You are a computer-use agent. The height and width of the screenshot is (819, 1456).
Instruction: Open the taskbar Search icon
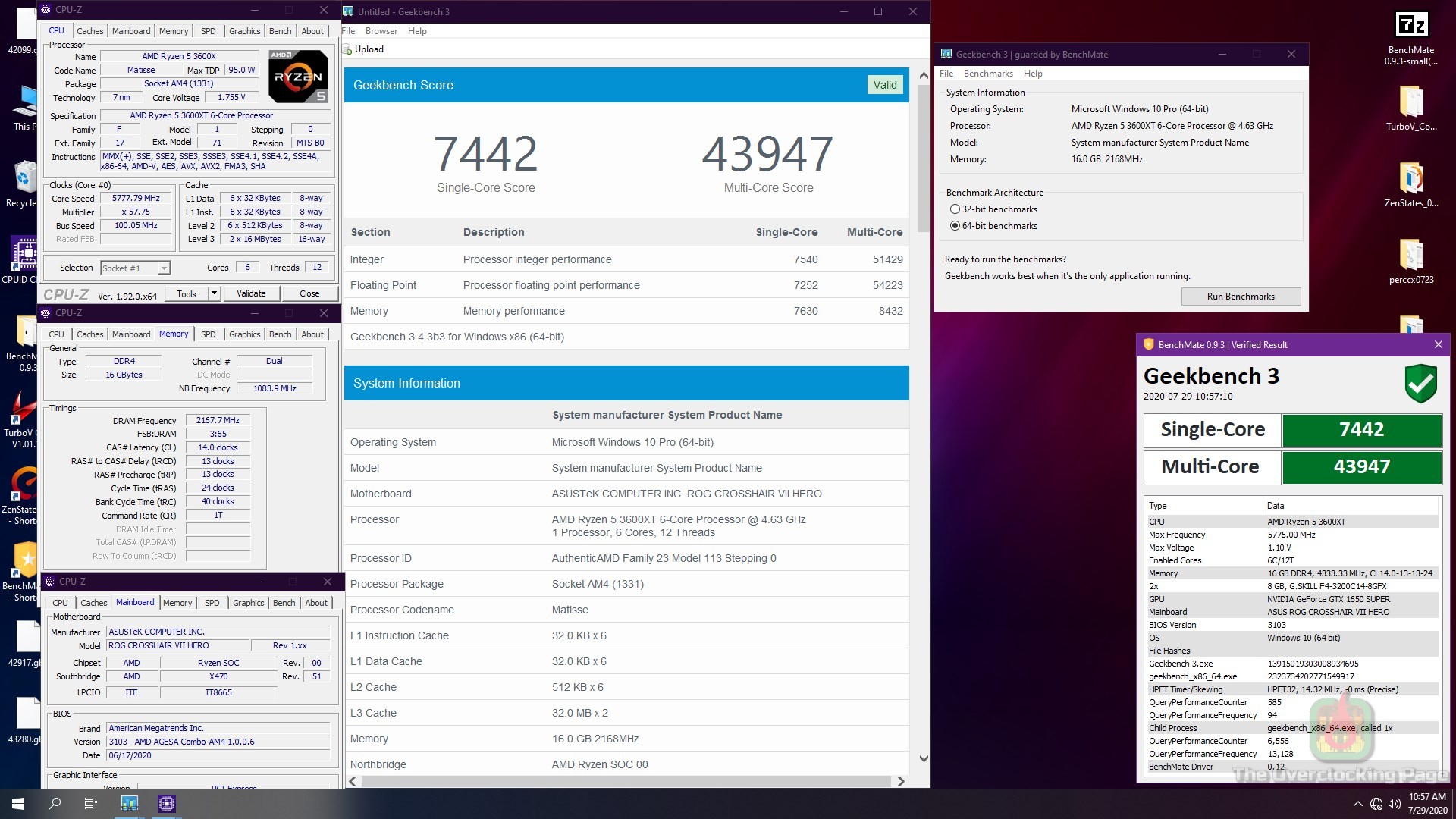55,803
